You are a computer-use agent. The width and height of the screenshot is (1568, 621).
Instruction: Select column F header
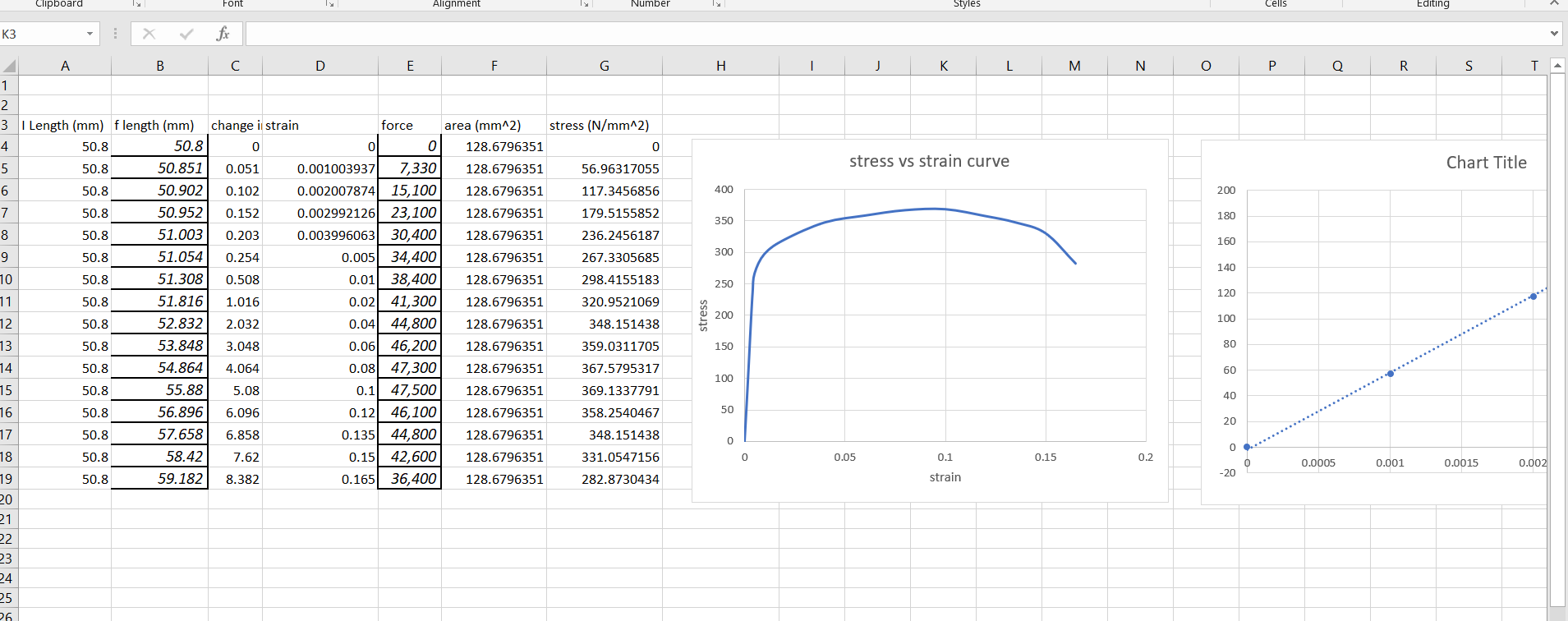pyautogui.click(x=494, y=66)
